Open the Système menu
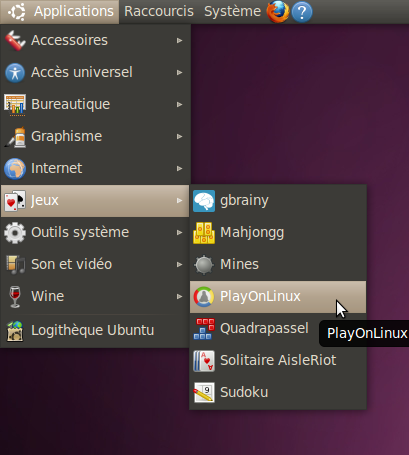 232,12
